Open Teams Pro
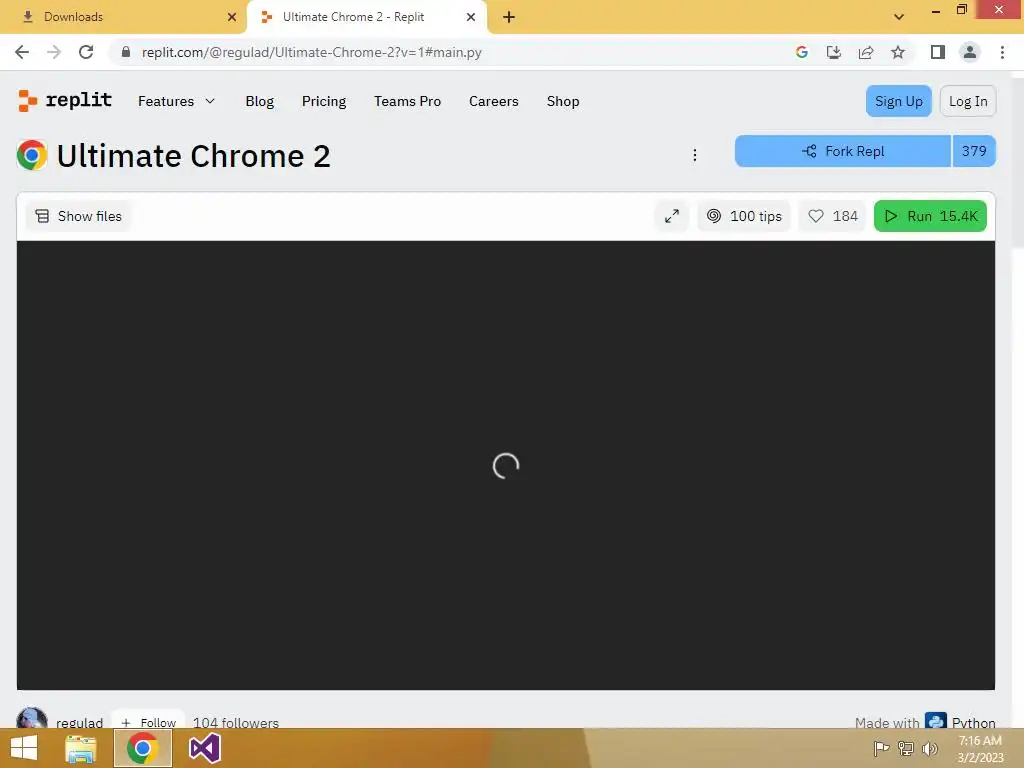This screenshot has width=1024, height=768. pos(408,101)
